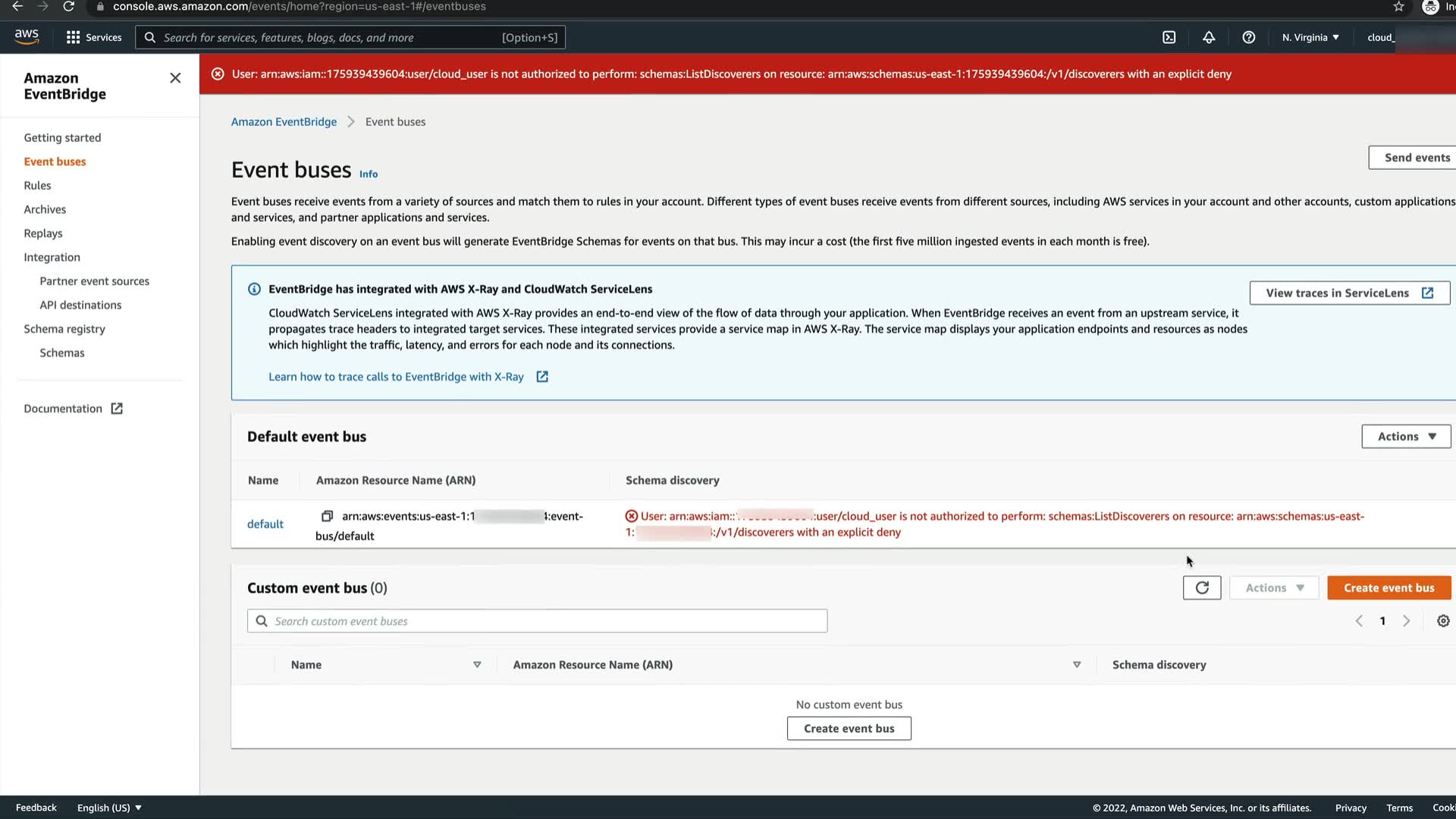The height and width of the screenshot is (819, 1456).
Task: Copy the default event bus ARN
Action: [x=327, y=516]
